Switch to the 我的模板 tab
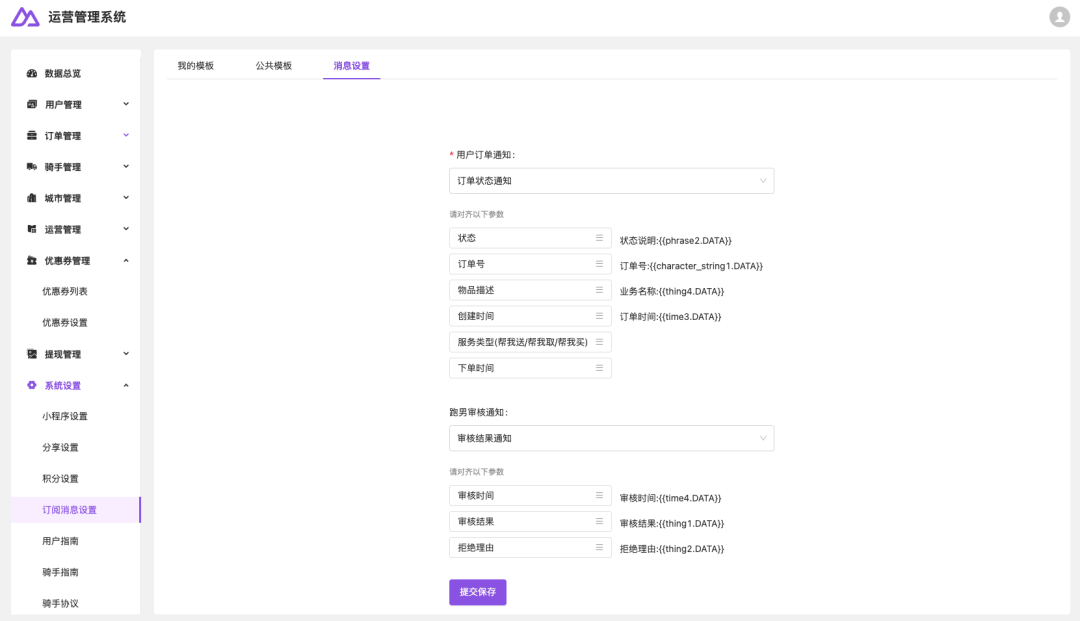Screen dimensions: 1080x621 pos(196,66)
